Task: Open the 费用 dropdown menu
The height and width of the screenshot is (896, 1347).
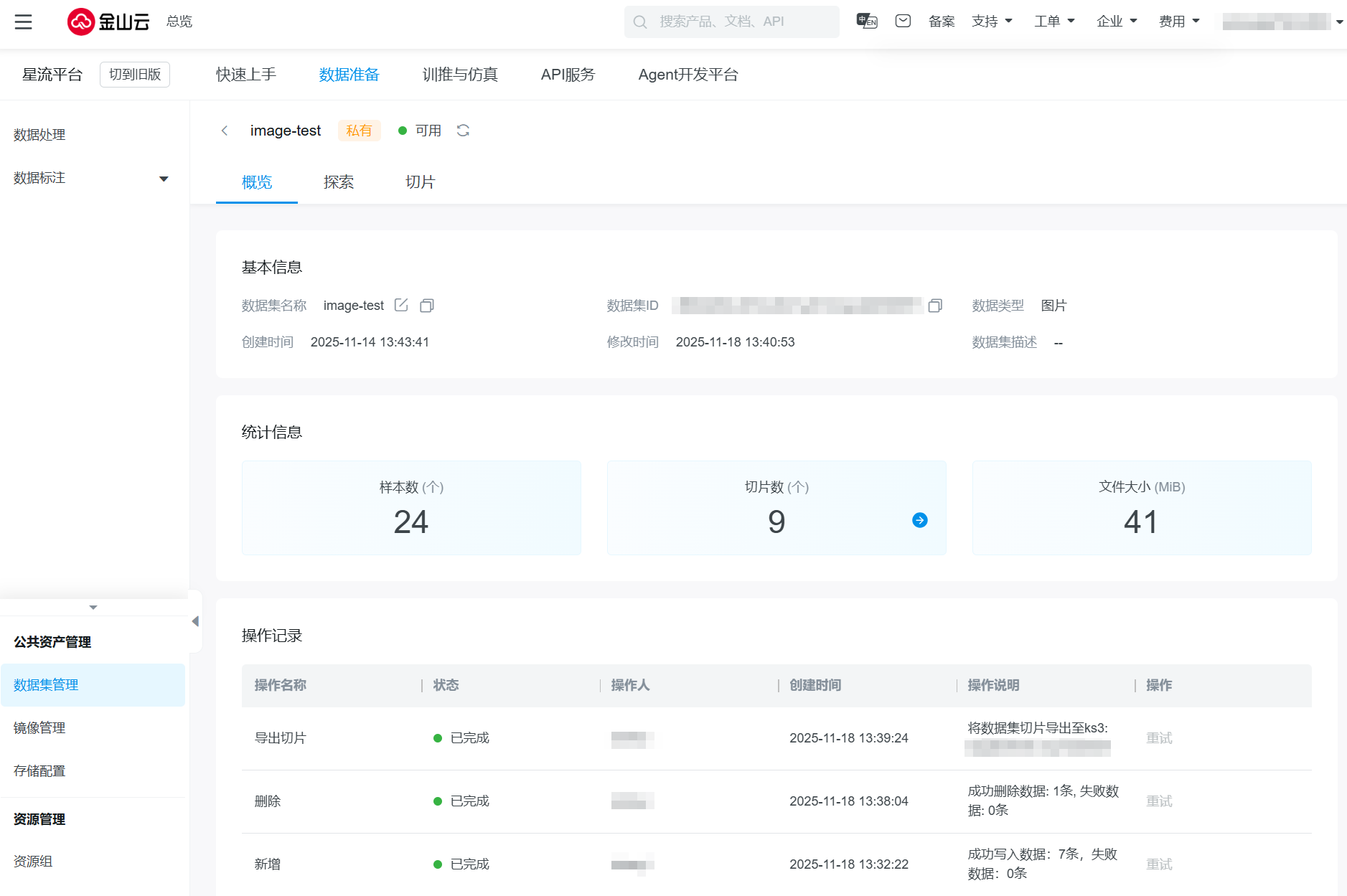Action: tap(1178, 22)
